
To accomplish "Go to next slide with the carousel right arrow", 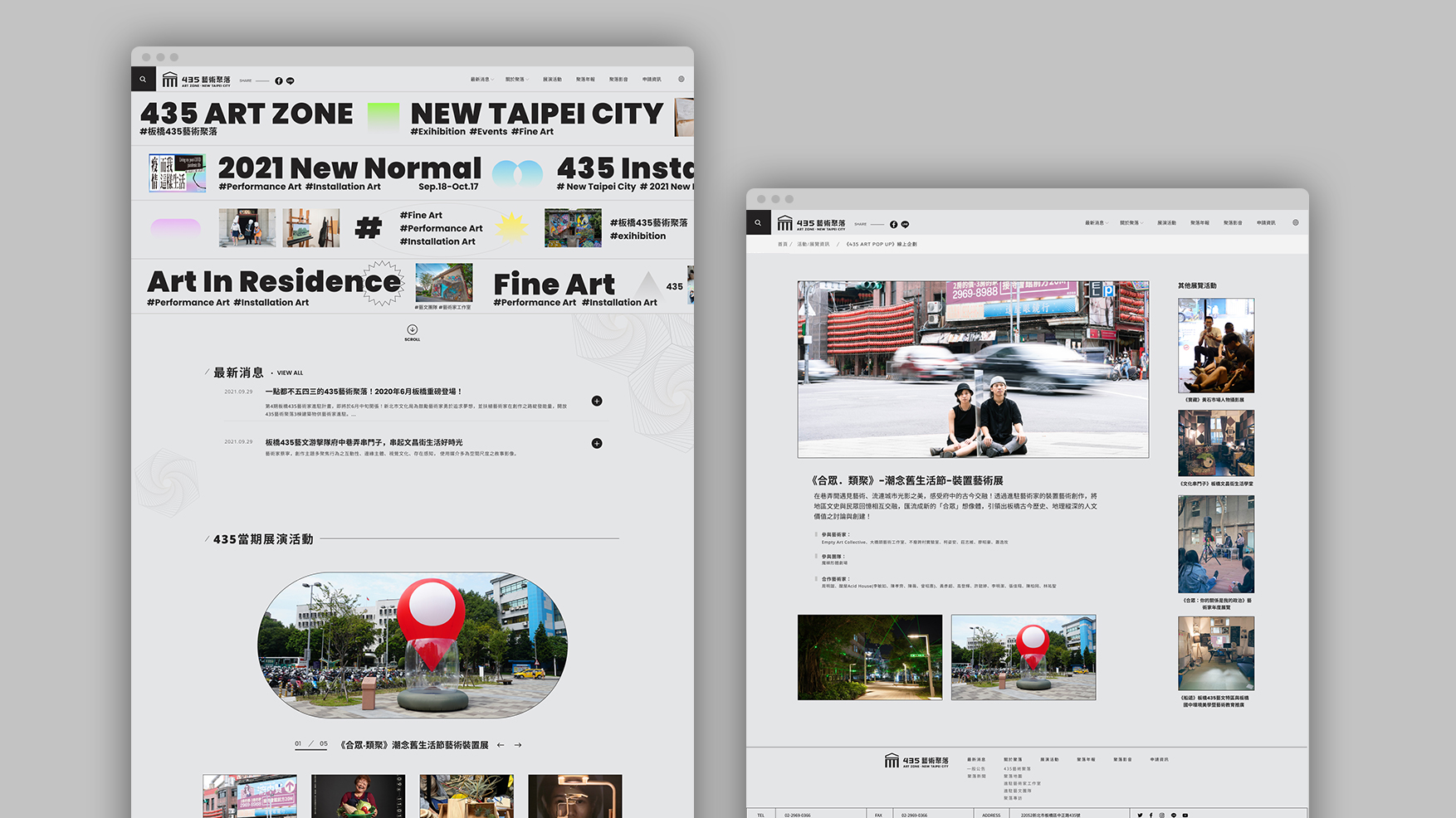I will pyautogui.click(x=518, y=745).
